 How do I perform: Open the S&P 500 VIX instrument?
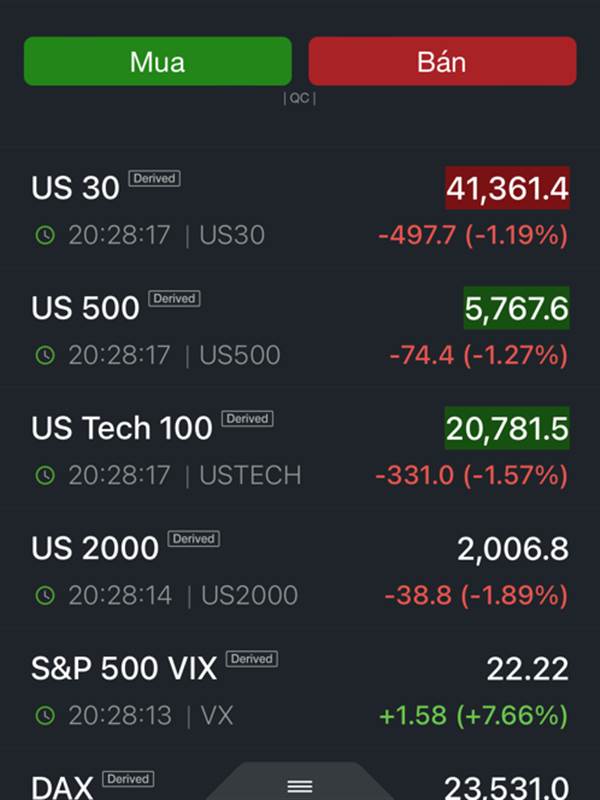300,690
